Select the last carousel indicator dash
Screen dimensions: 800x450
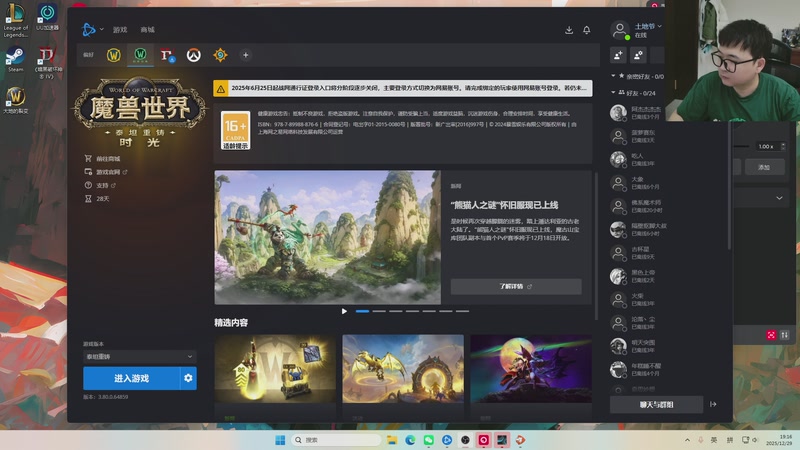pos(462,311)
